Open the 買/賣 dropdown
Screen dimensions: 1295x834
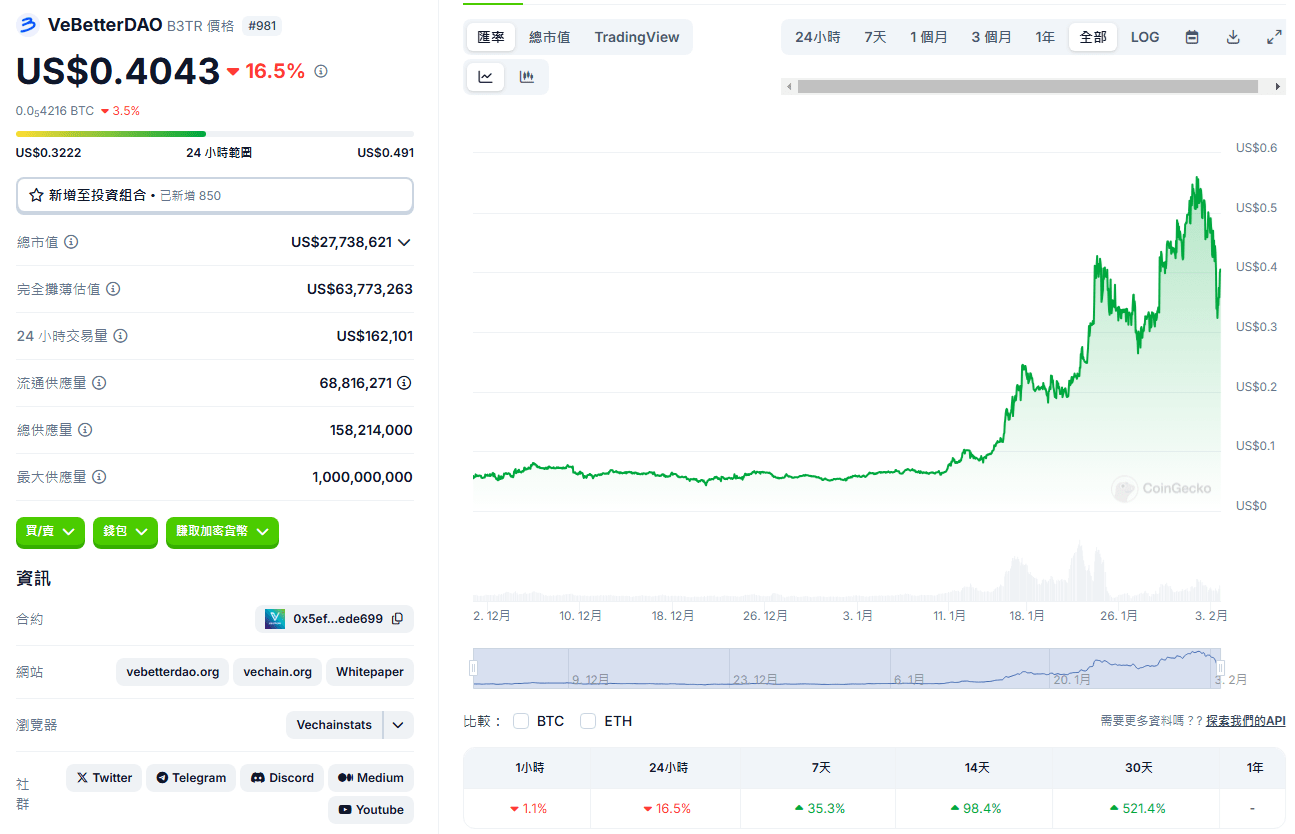click(50, 532)
